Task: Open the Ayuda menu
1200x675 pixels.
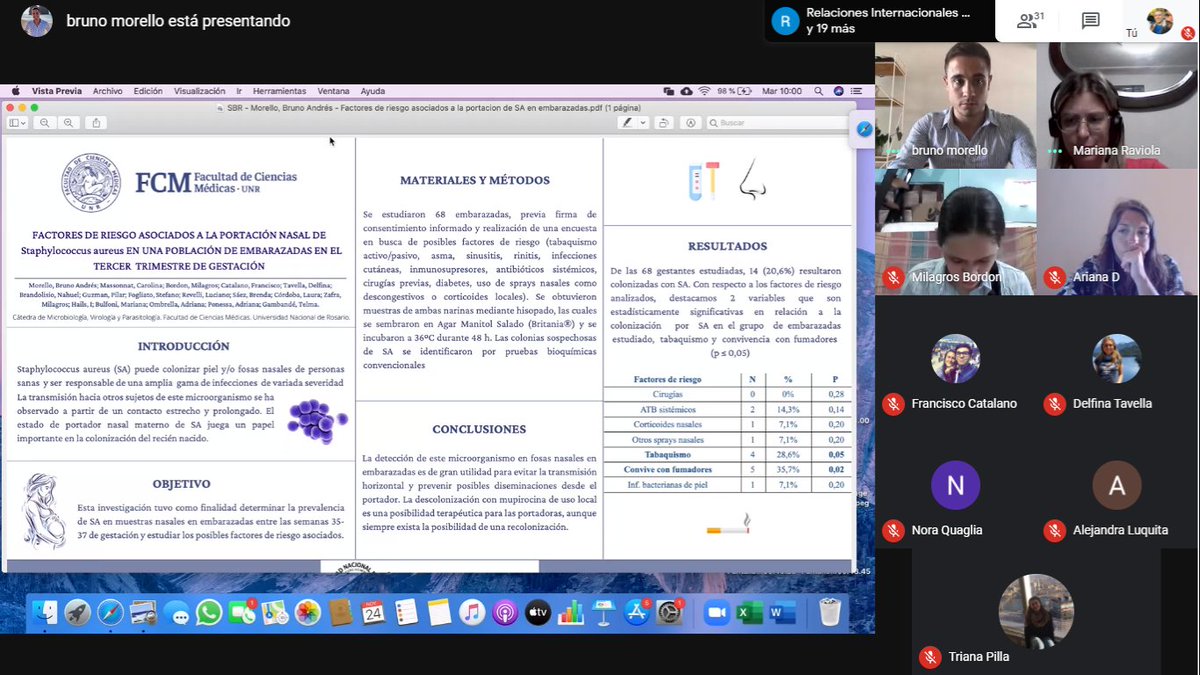Action: tap(373, 91)
